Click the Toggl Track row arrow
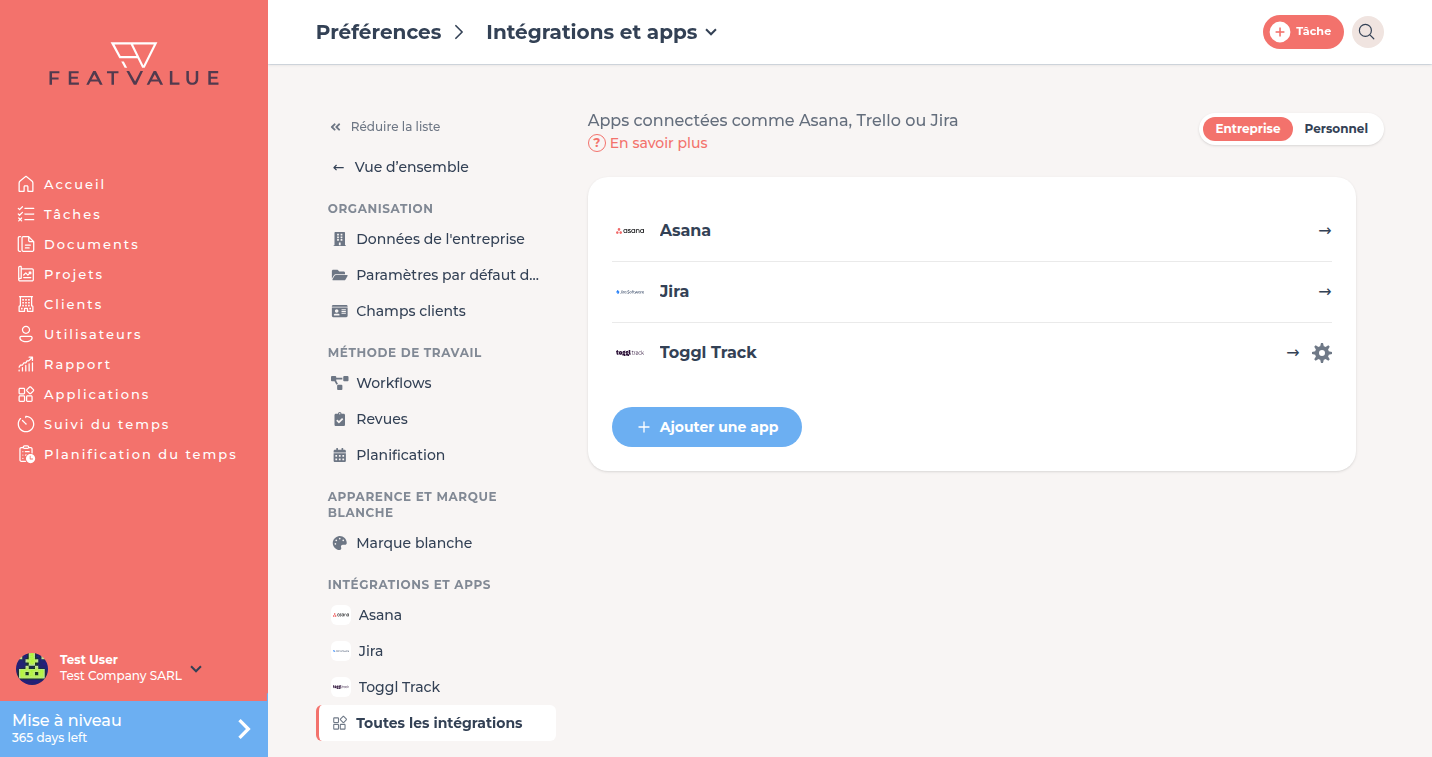The height and width of the screenshot is (757, 1432). point(1293,353)
